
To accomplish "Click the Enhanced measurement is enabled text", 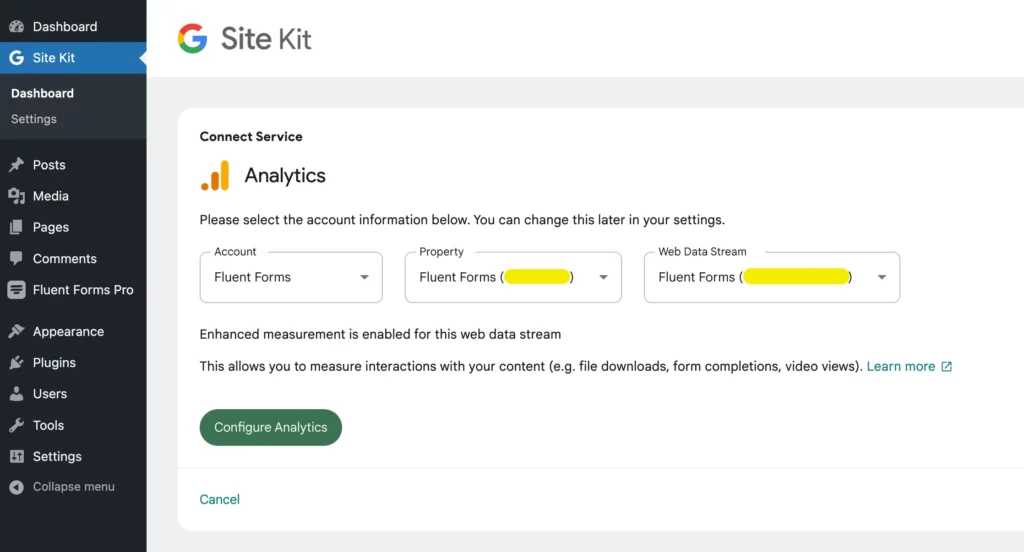I will click(x=380, y=334).
